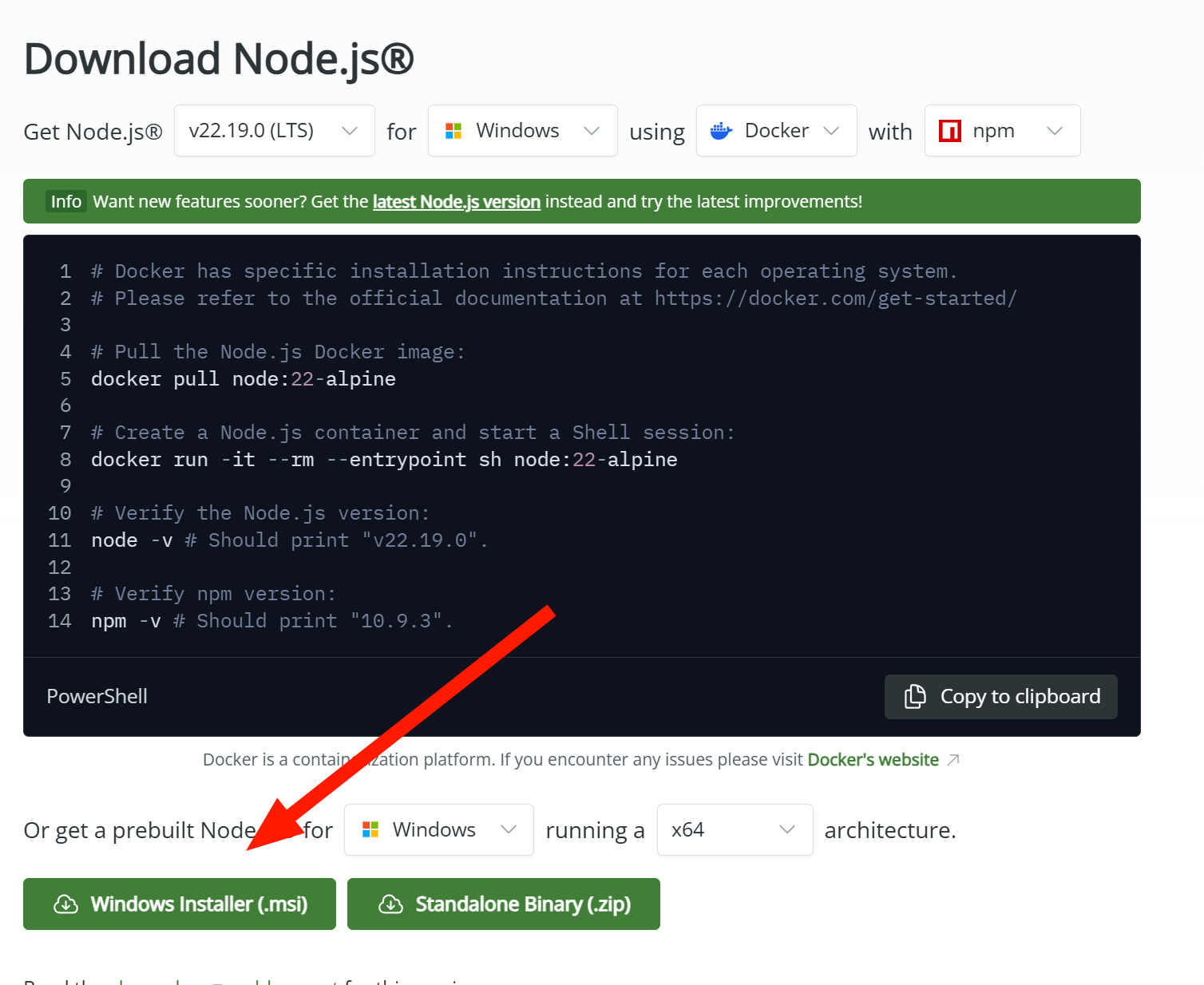
Task: Click Windows logo in top platform dropdown
Action: coord(453,131)
